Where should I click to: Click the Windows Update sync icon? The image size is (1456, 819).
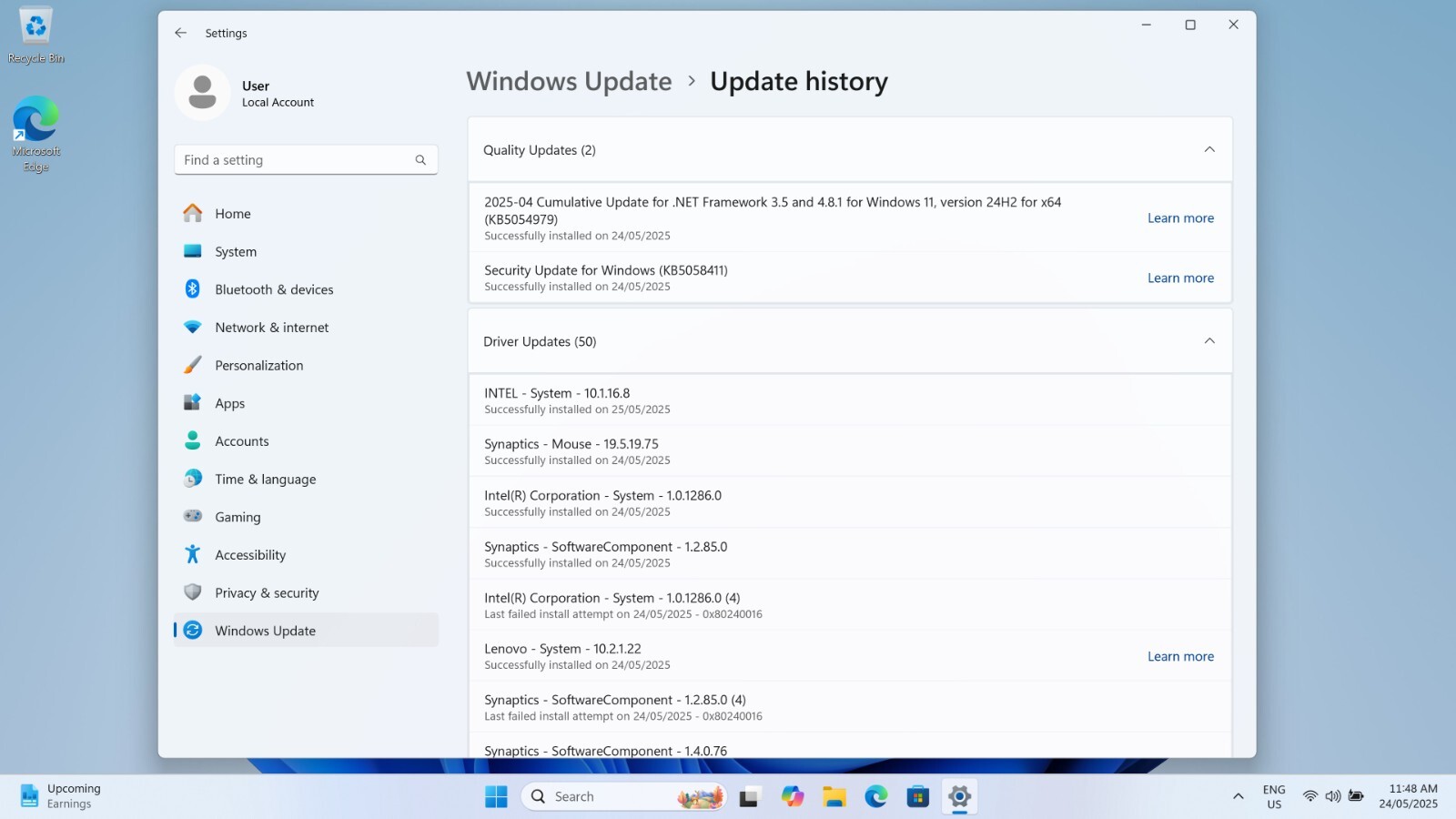tap(193, 630)
